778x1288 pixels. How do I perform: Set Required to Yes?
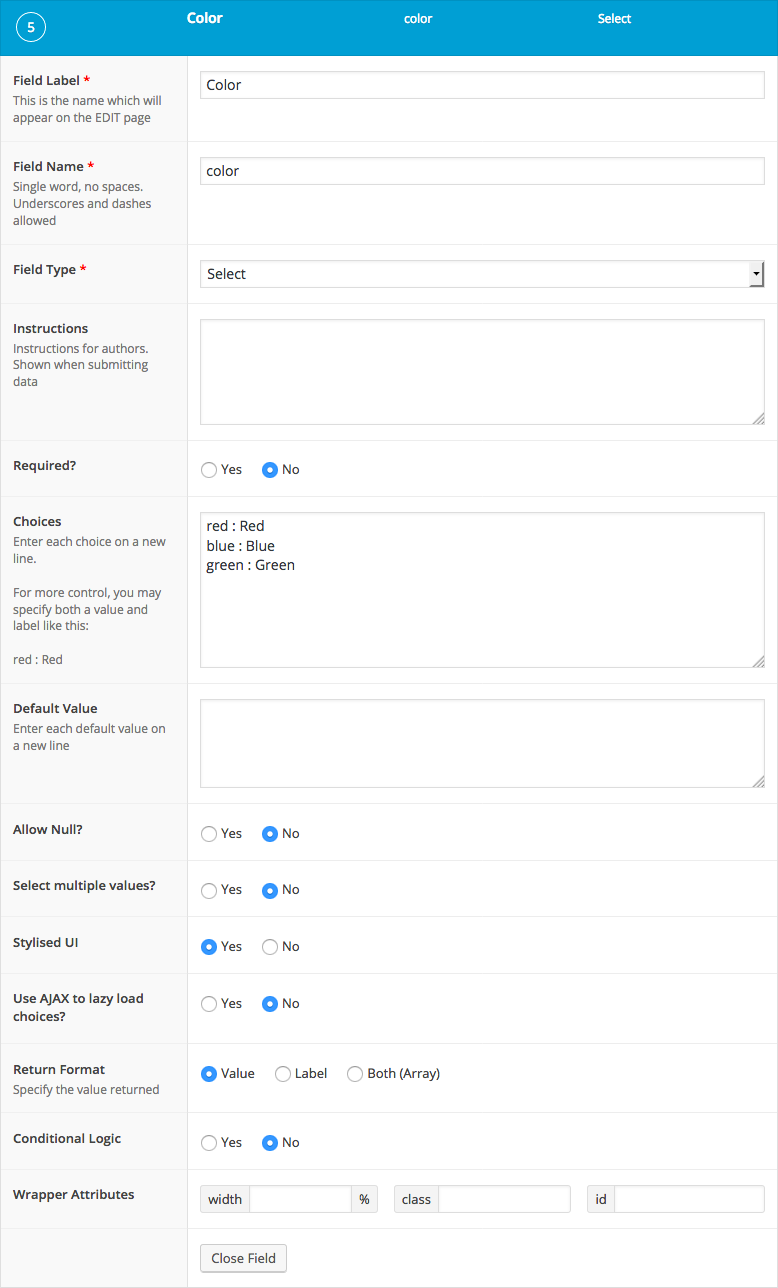(209, 469)
